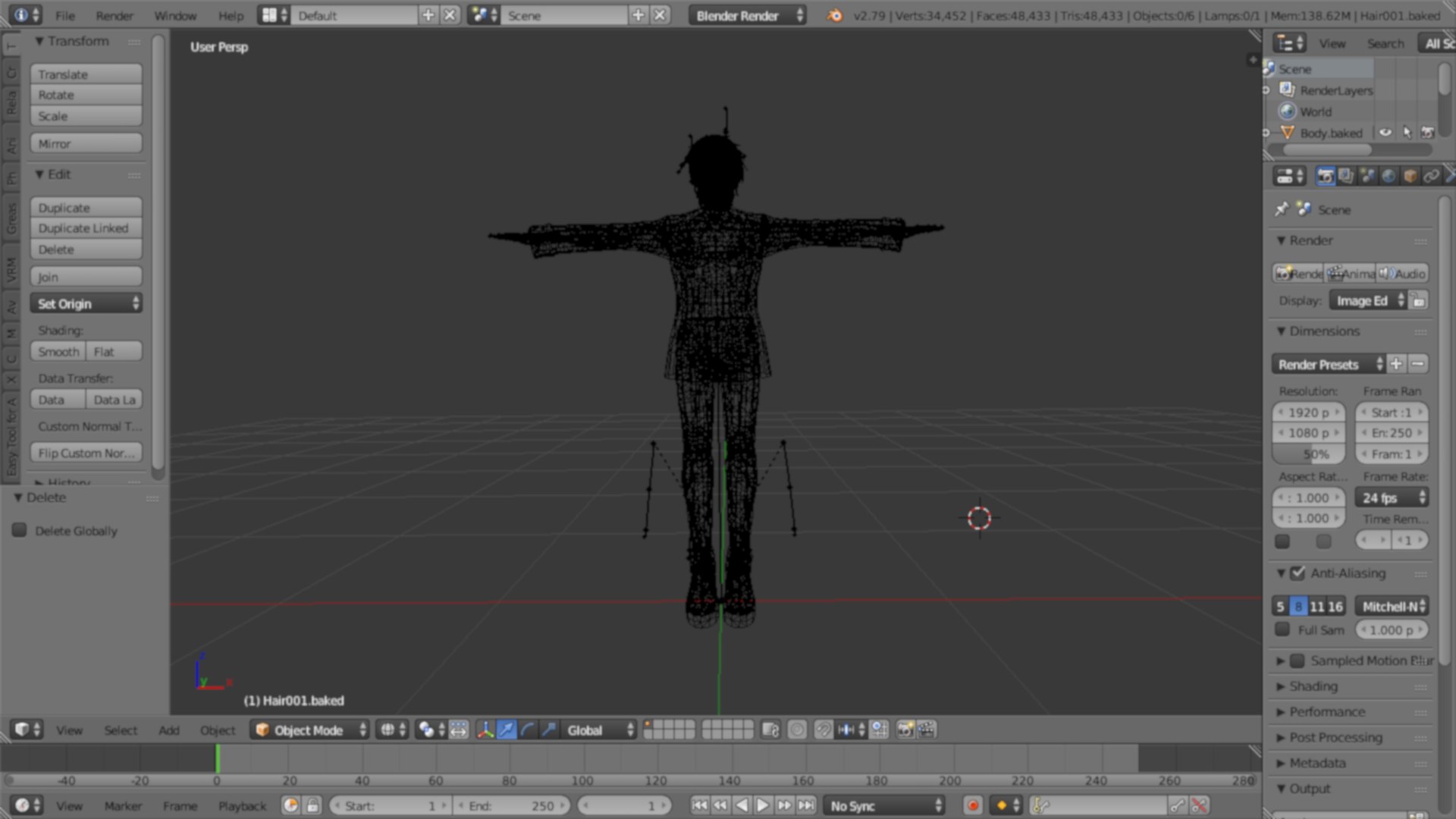Open the 24 fps frame rate dropdown
The width and height of the screenshot is (1456, 819).
(x=1392, y=497)
